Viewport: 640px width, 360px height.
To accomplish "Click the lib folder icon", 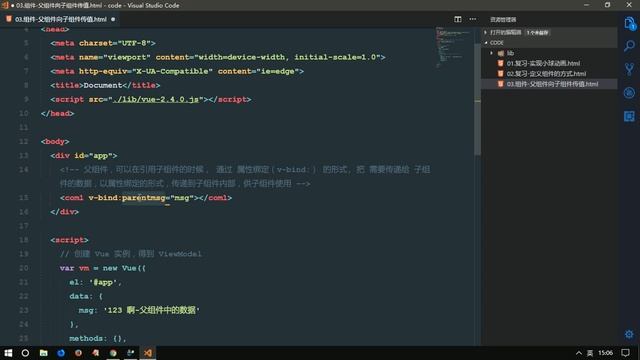I will pos(501,53).
